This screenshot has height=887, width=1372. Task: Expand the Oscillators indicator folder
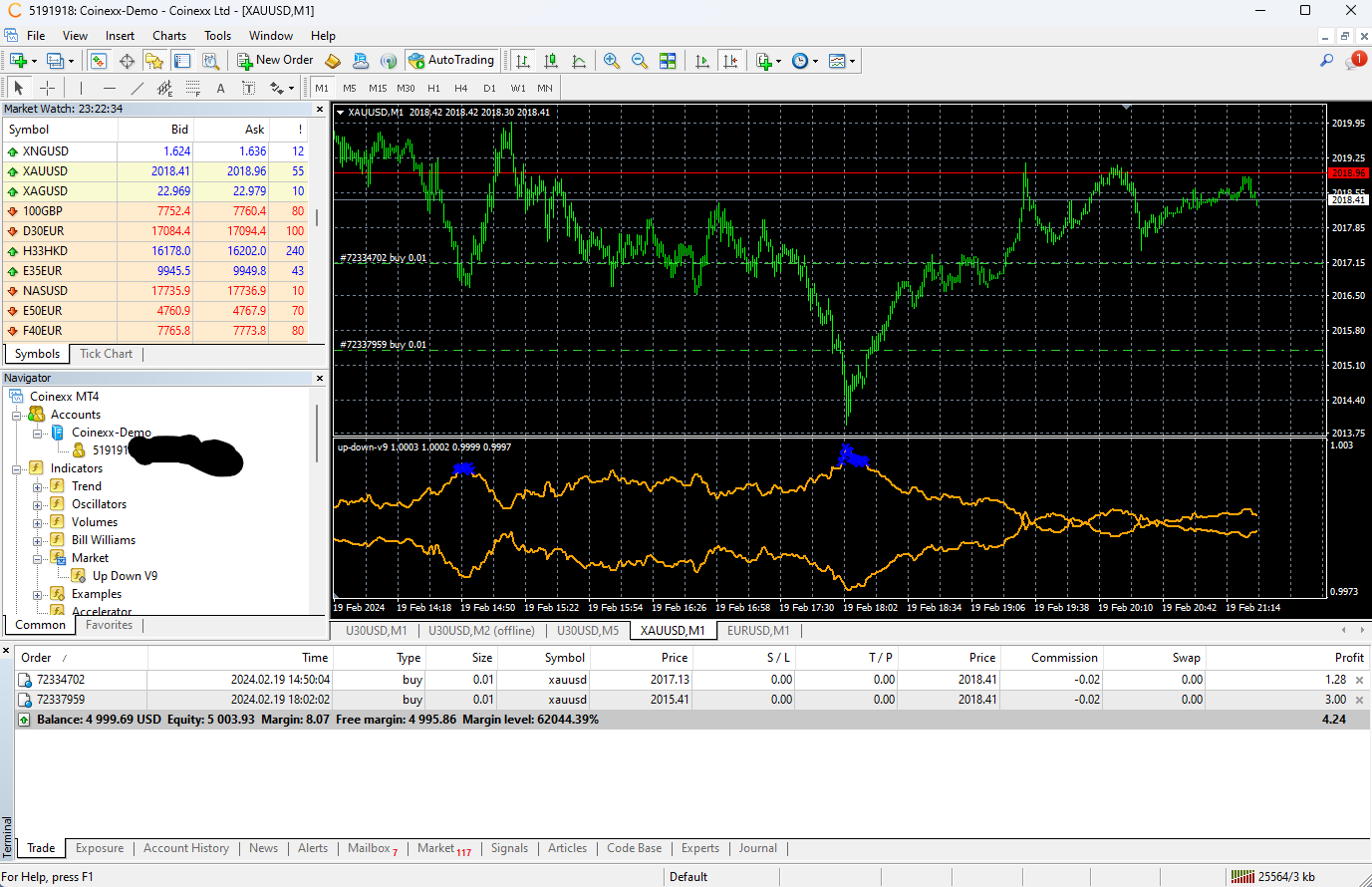pyautogui.click(x=38, y=505)
